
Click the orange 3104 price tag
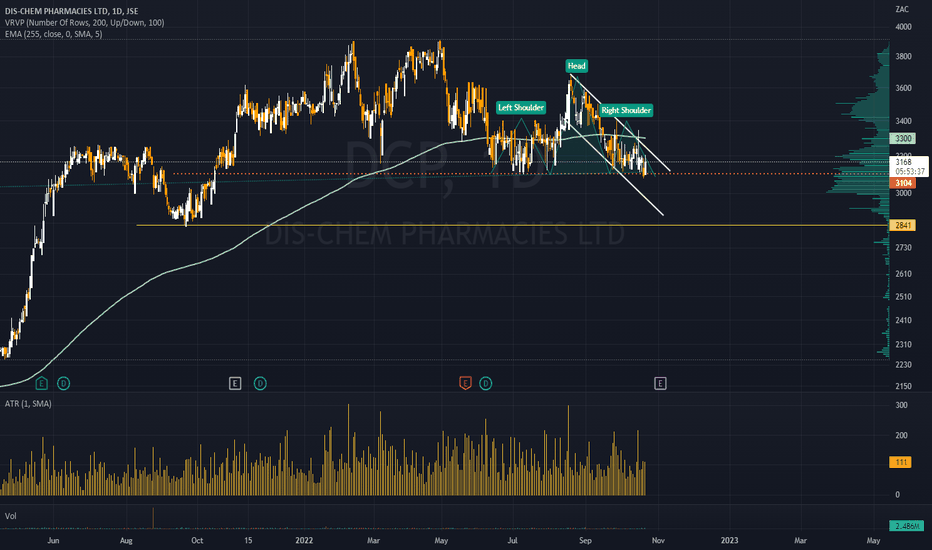[x=903, y=183]
